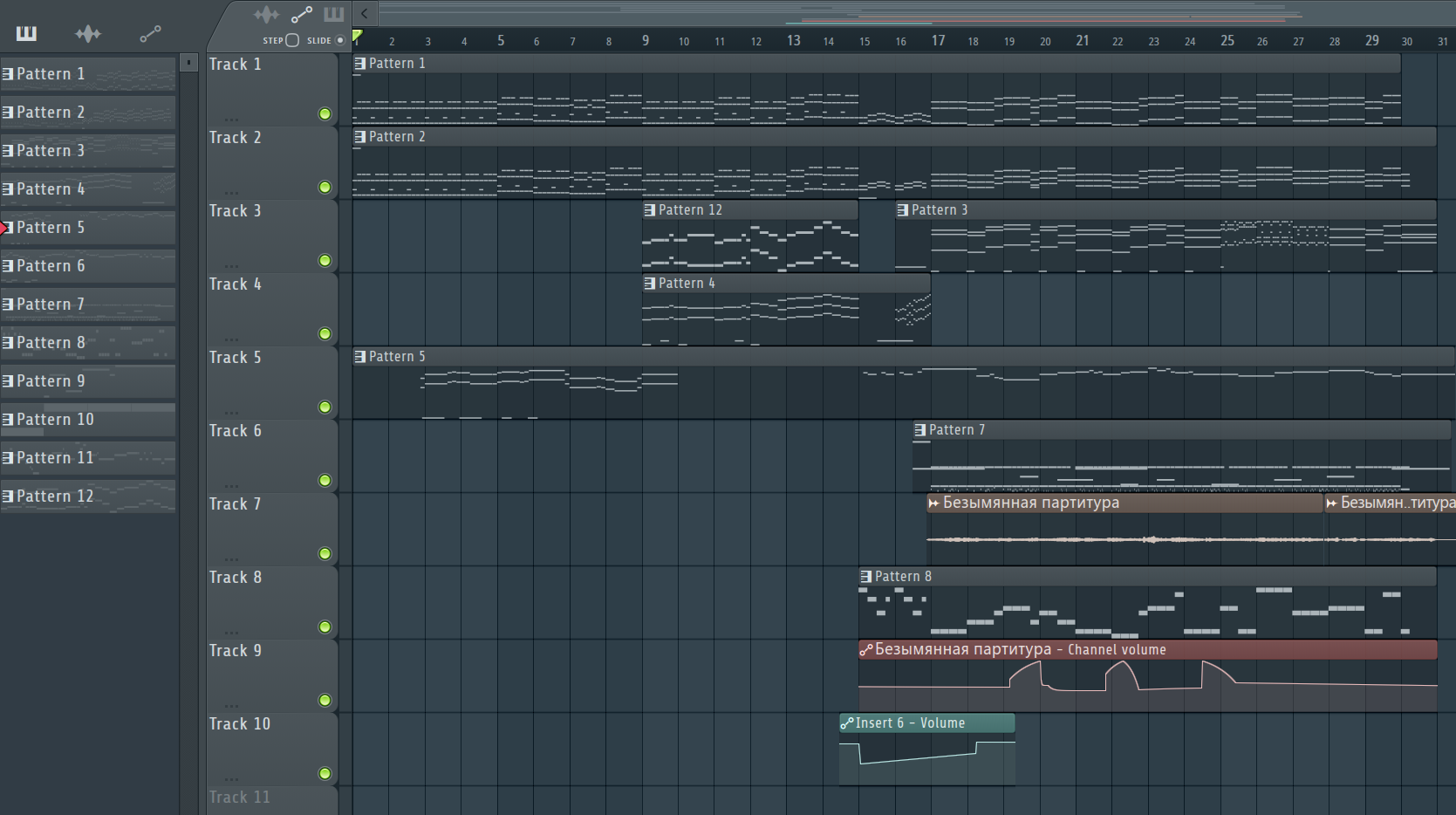
Task: Select the piano icon above the track headers
Action: pos(334,14)
